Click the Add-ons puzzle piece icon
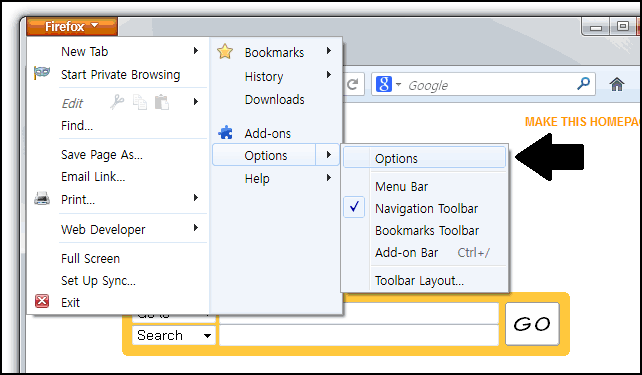 (225, 133)
